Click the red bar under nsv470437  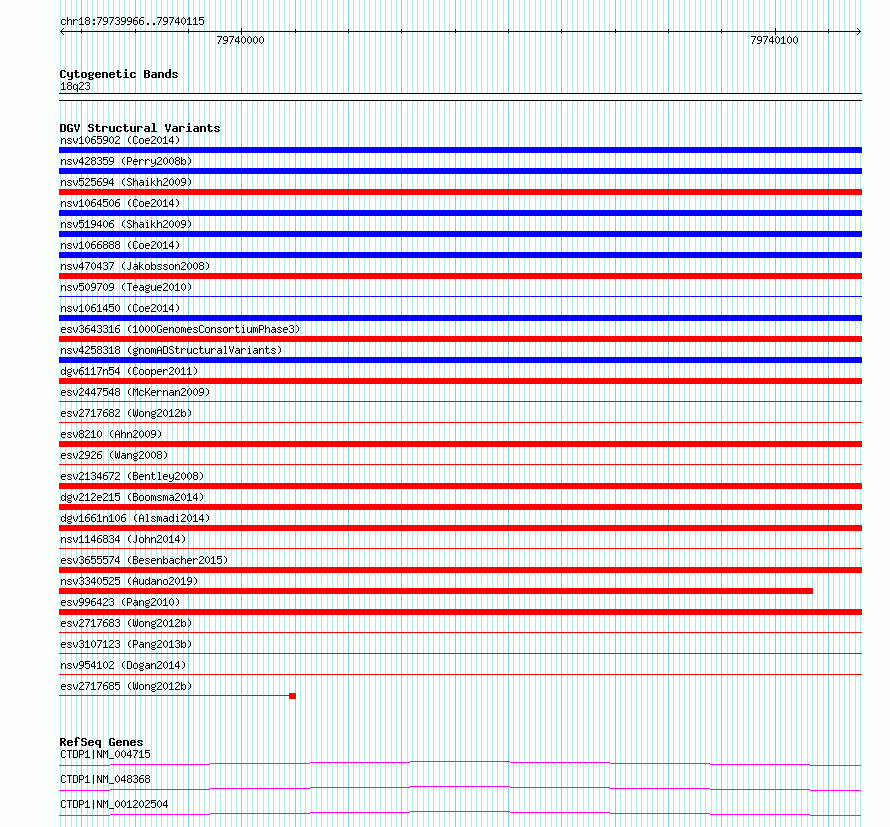pyautogui.click(x=460, y=276)
